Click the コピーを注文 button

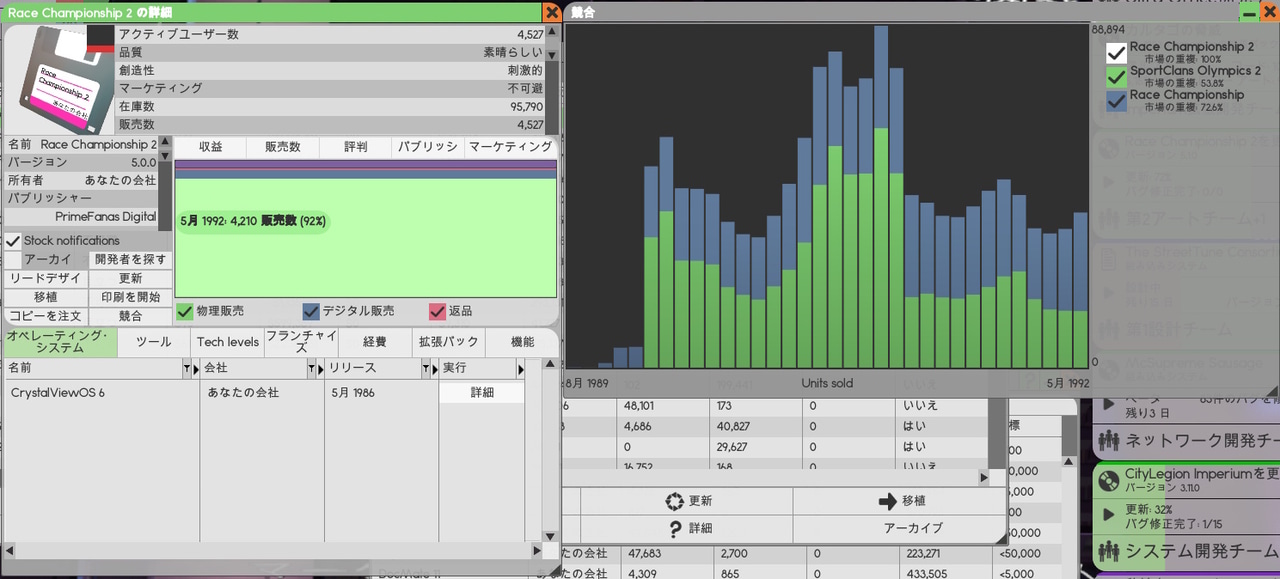[x=46, y=317]
